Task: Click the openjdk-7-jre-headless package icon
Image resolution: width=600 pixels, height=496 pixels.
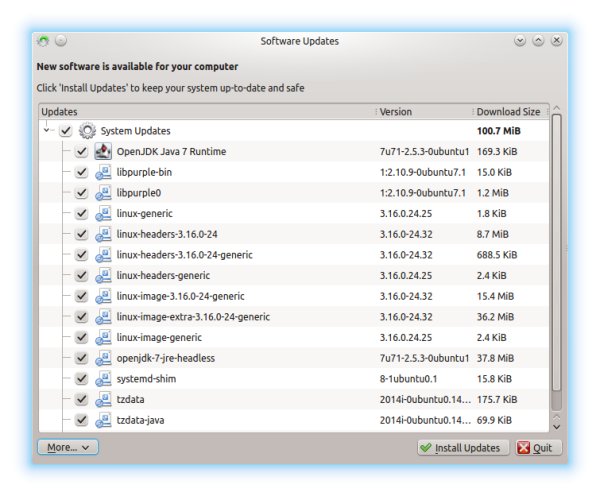Action: click(103, 358)
